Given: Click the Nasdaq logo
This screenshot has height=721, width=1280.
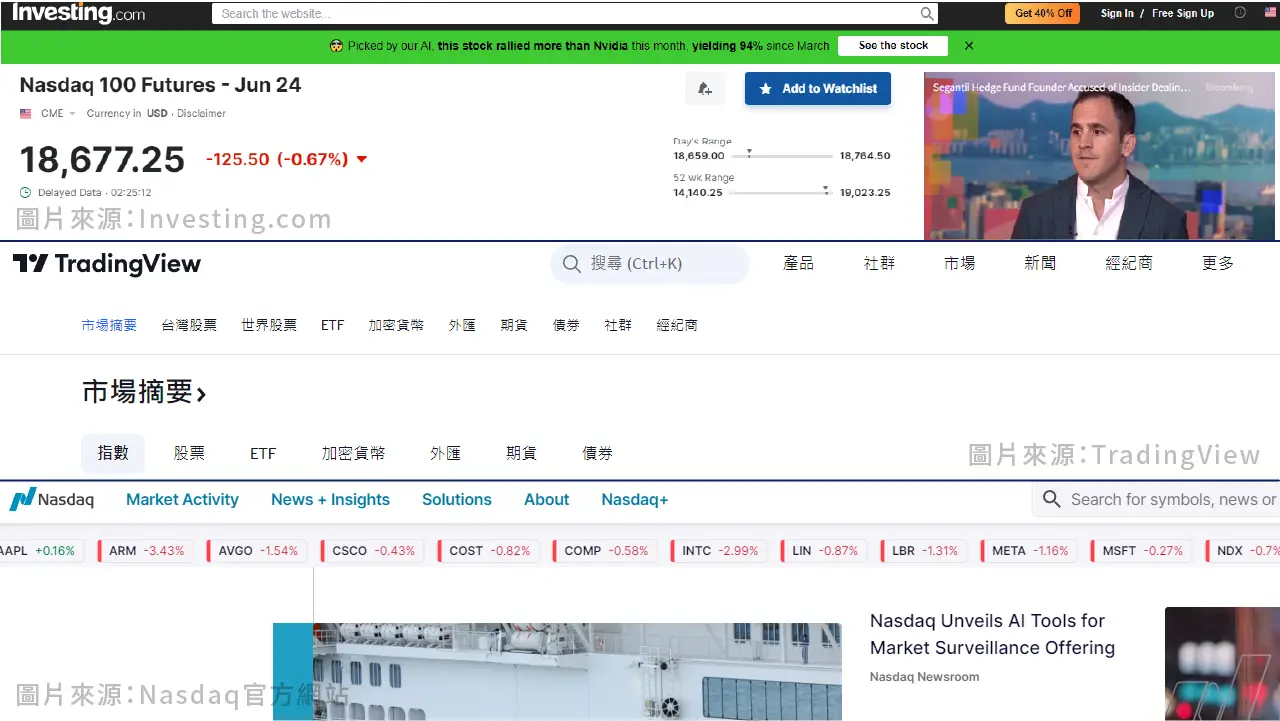Looking at the screenshot, I should point(52,499).
